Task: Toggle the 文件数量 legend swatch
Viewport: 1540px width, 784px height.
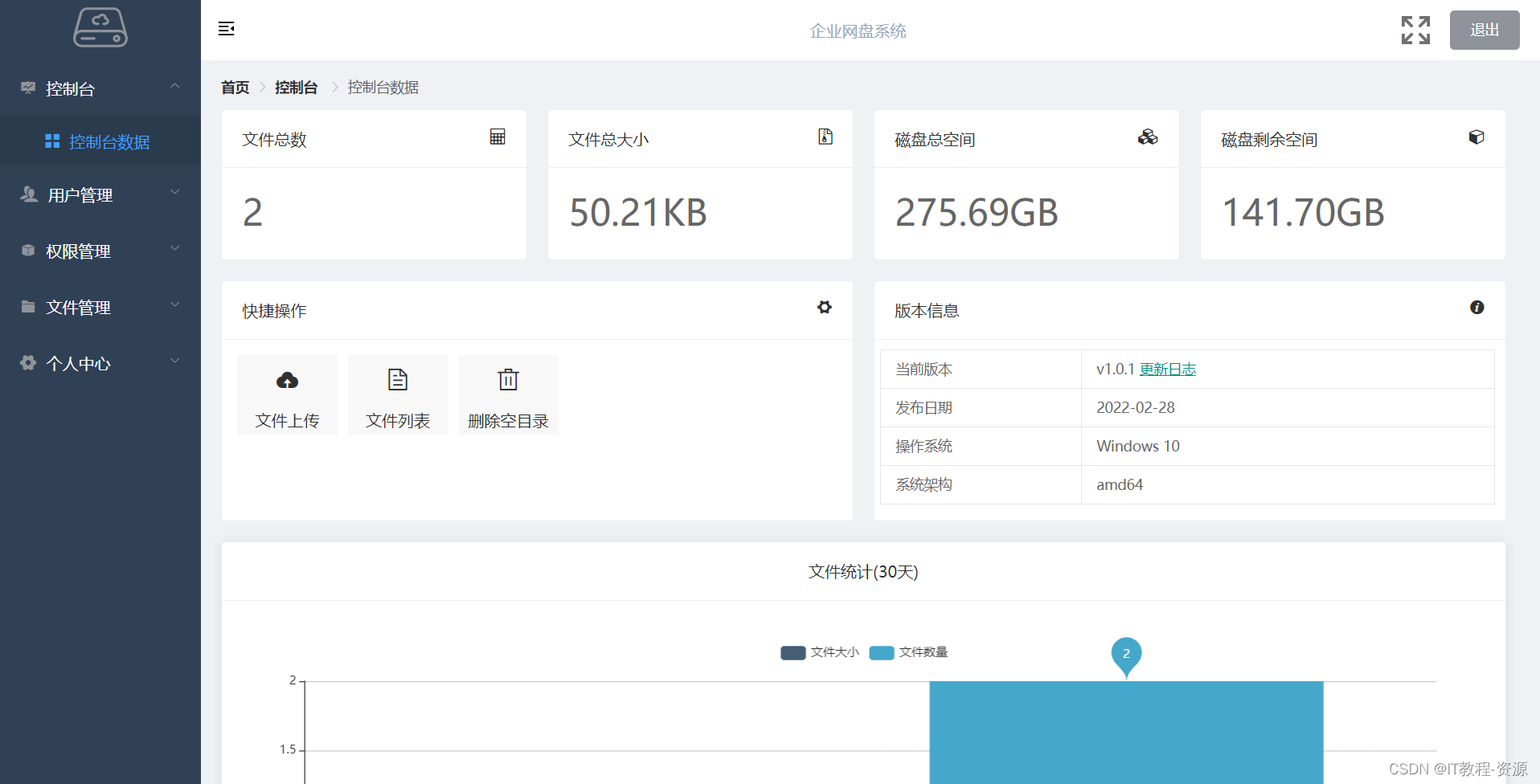Action: tap(882, 652)
